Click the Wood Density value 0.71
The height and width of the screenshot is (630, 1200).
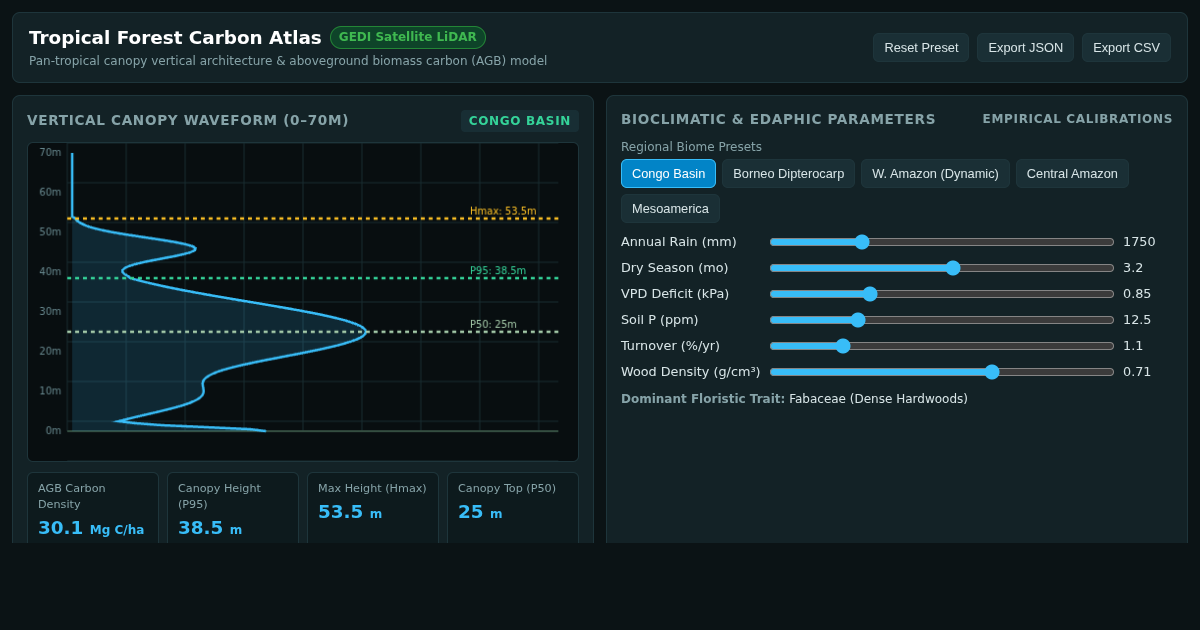click(x=1137, y=372)
